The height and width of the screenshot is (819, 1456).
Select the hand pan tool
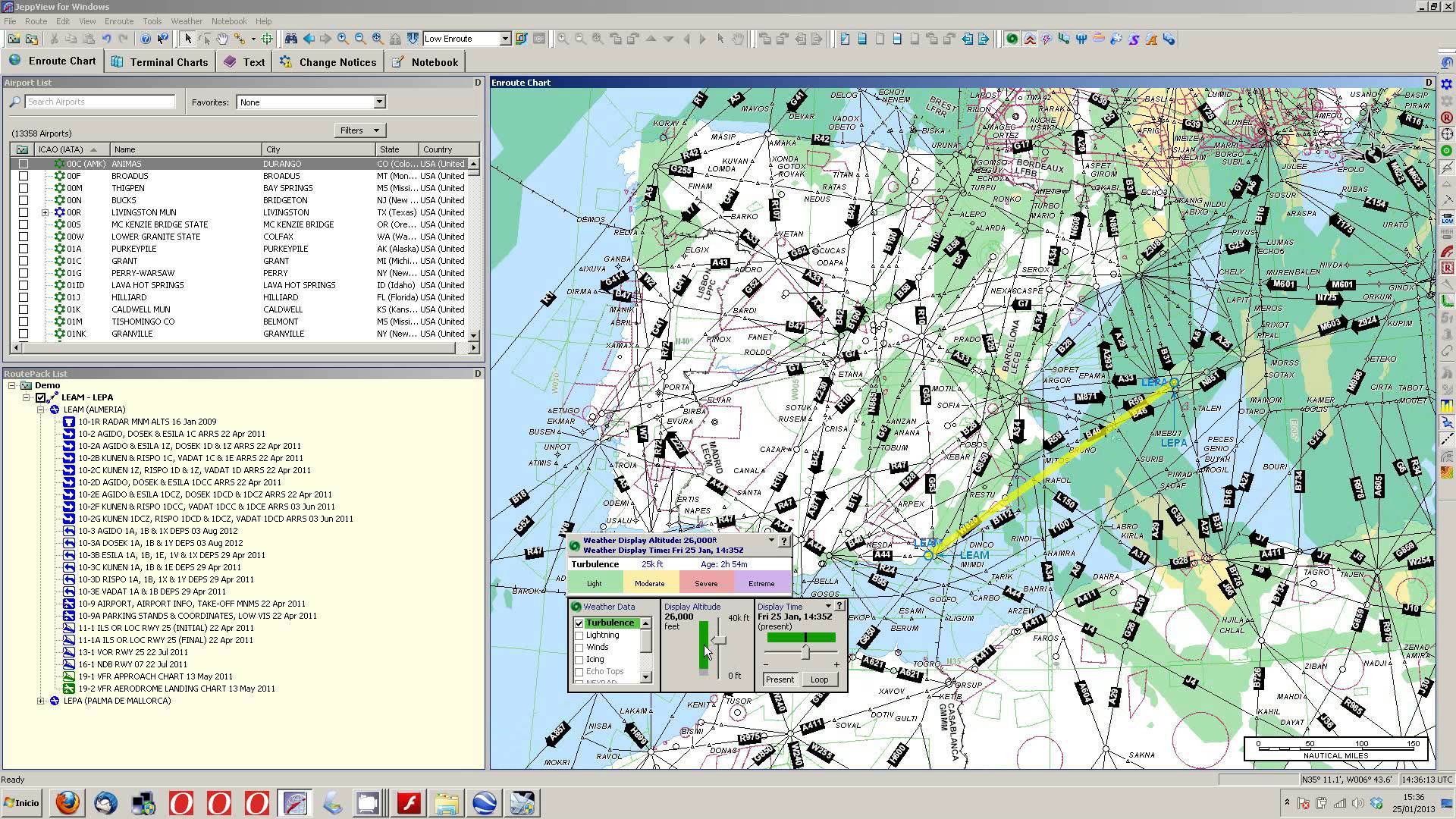click(222, 39)
